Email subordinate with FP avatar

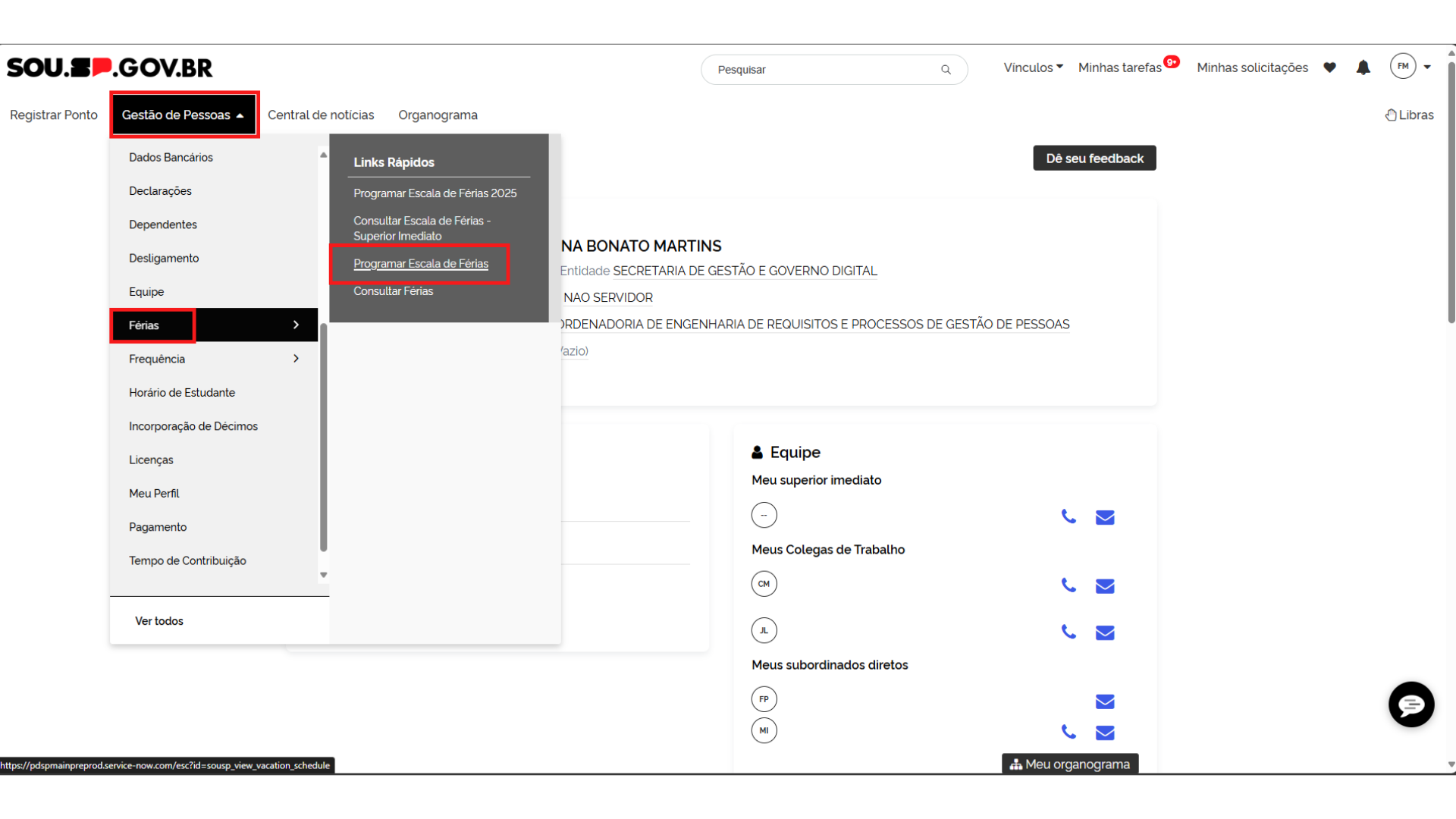(x=1105, y=701)
